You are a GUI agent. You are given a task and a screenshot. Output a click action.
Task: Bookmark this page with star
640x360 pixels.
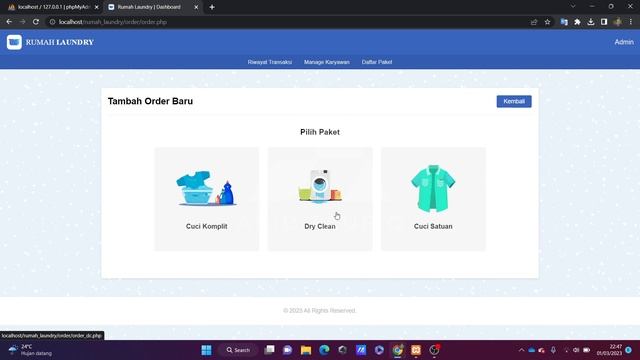(x=547, y=22)
